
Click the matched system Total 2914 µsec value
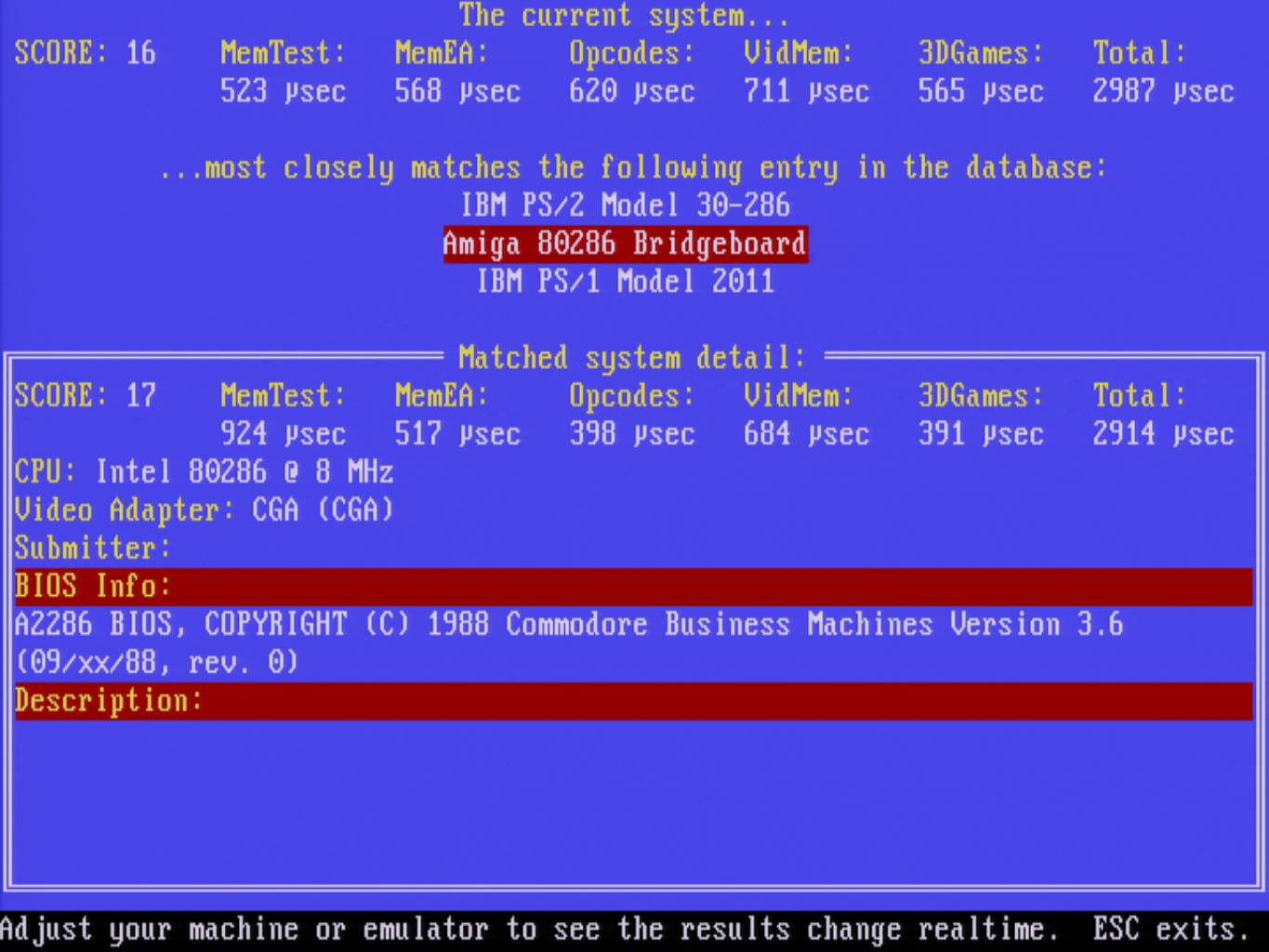pyautogui.click(x=1163, y=434)
